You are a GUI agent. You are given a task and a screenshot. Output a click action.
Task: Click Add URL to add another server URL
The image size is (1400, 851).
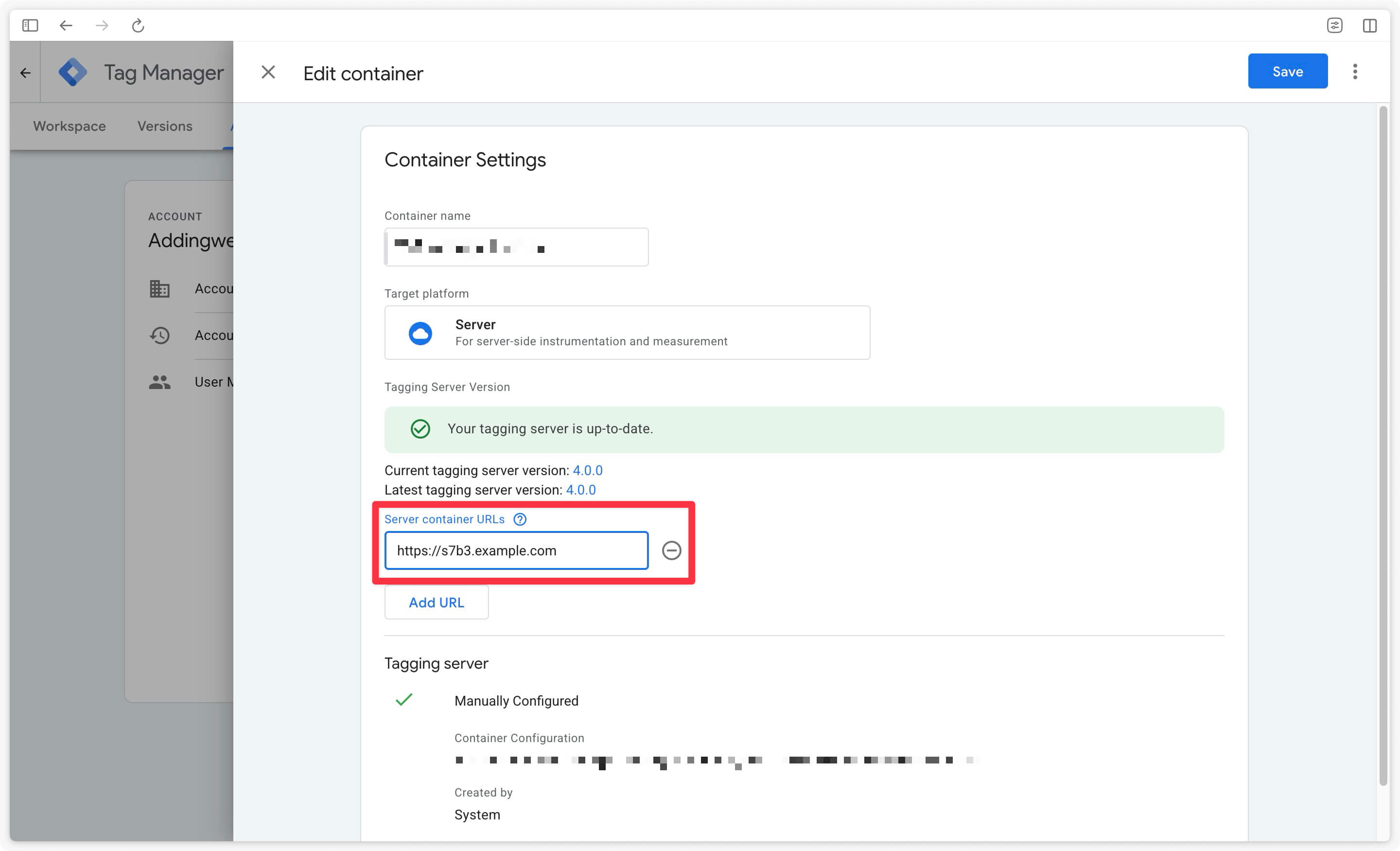(437, 602)
